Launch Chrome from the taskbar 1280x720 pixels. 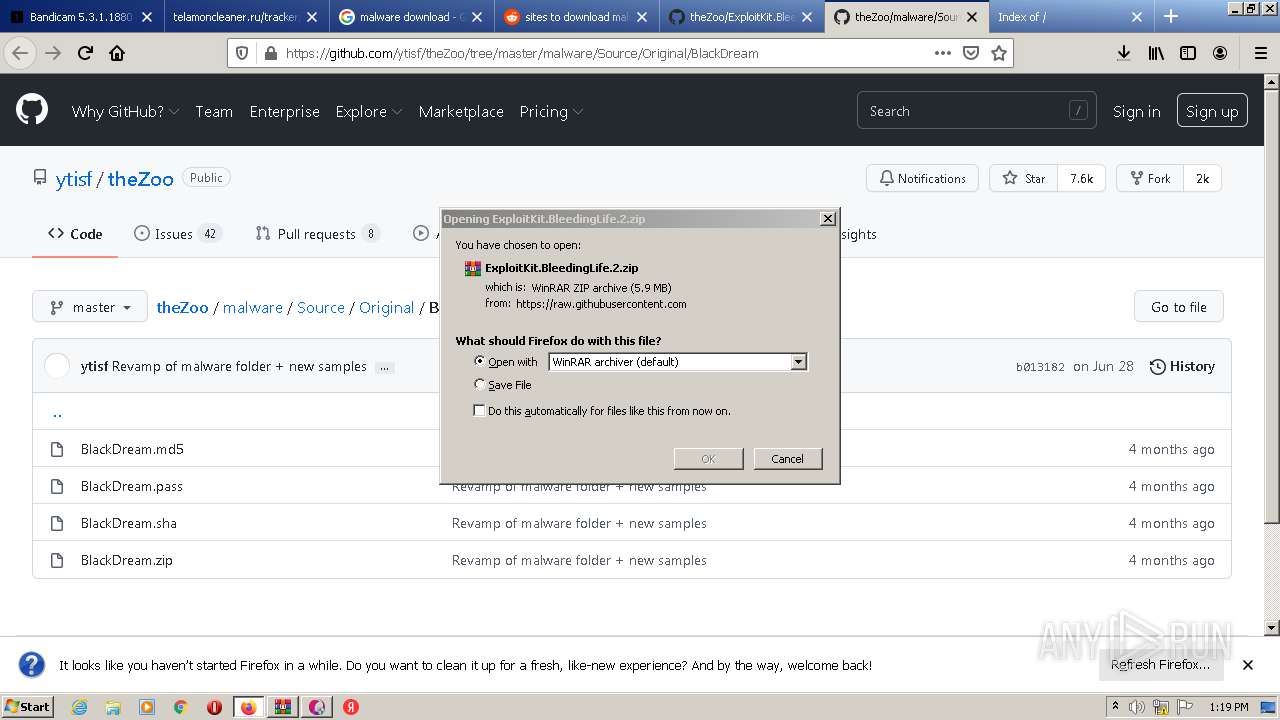(180, 707)
